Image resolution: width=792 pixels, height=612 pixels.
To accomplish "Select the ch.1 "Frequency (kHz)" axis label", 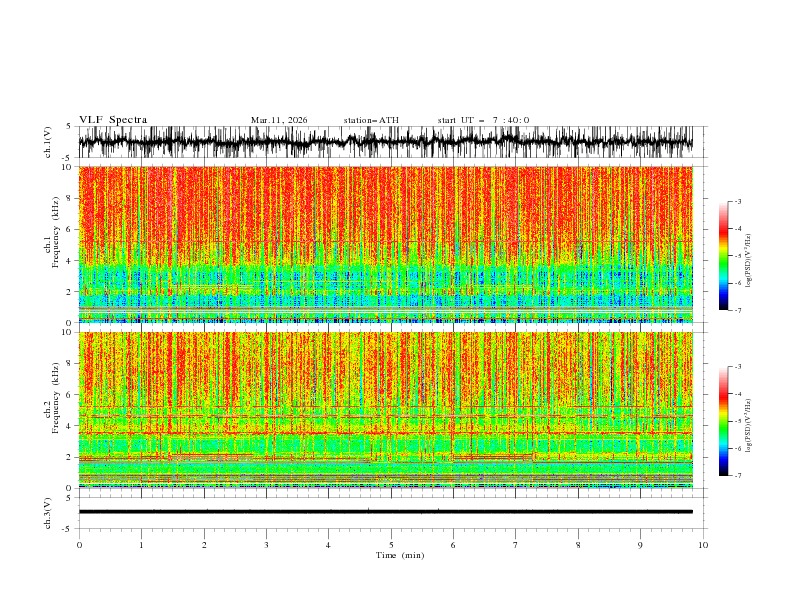I will coord(56,232).
